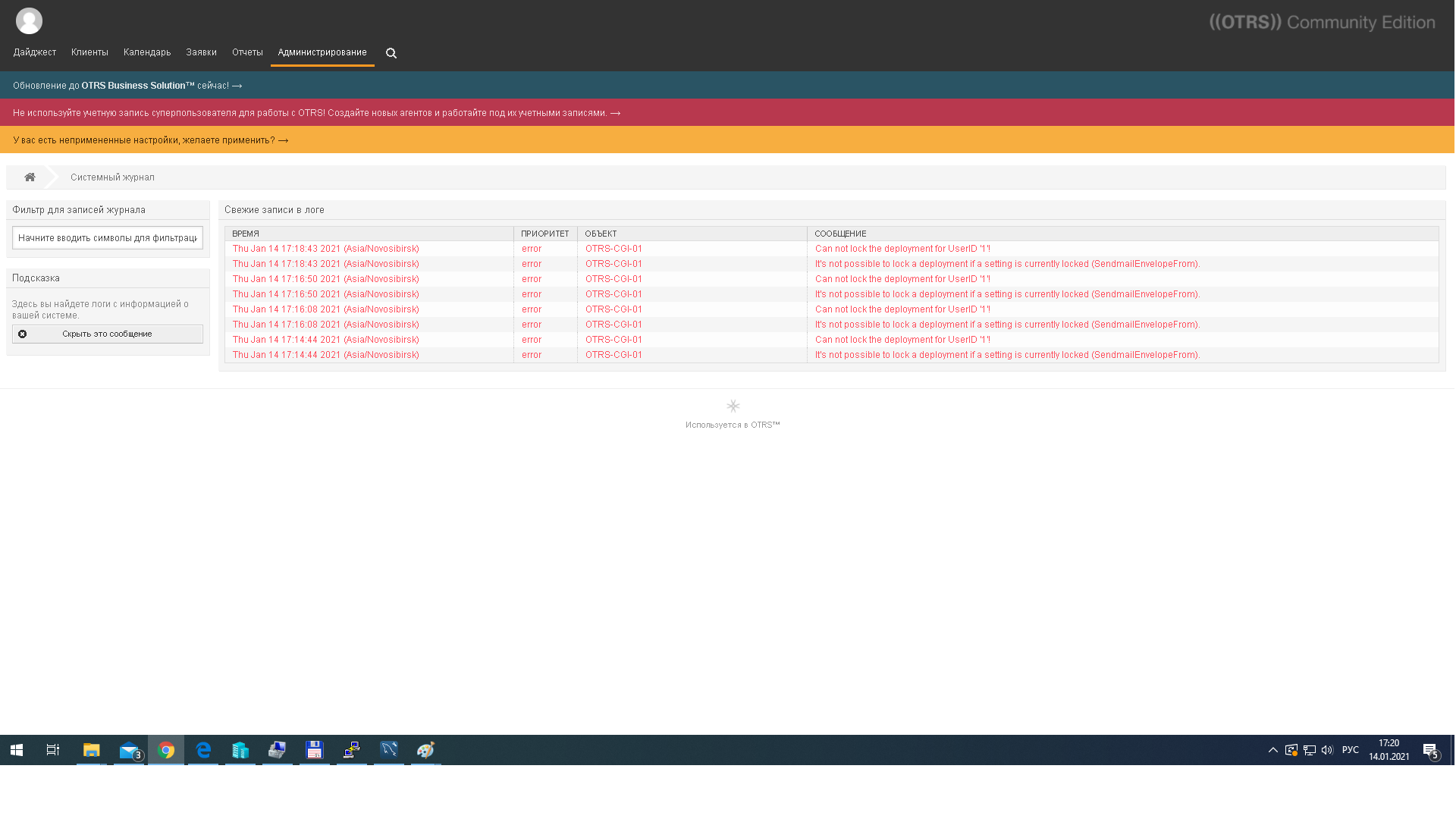Click the Используется в OTRS footer text
The image size is (1456, 819).
pyautogui.click(x=733, y=425)
